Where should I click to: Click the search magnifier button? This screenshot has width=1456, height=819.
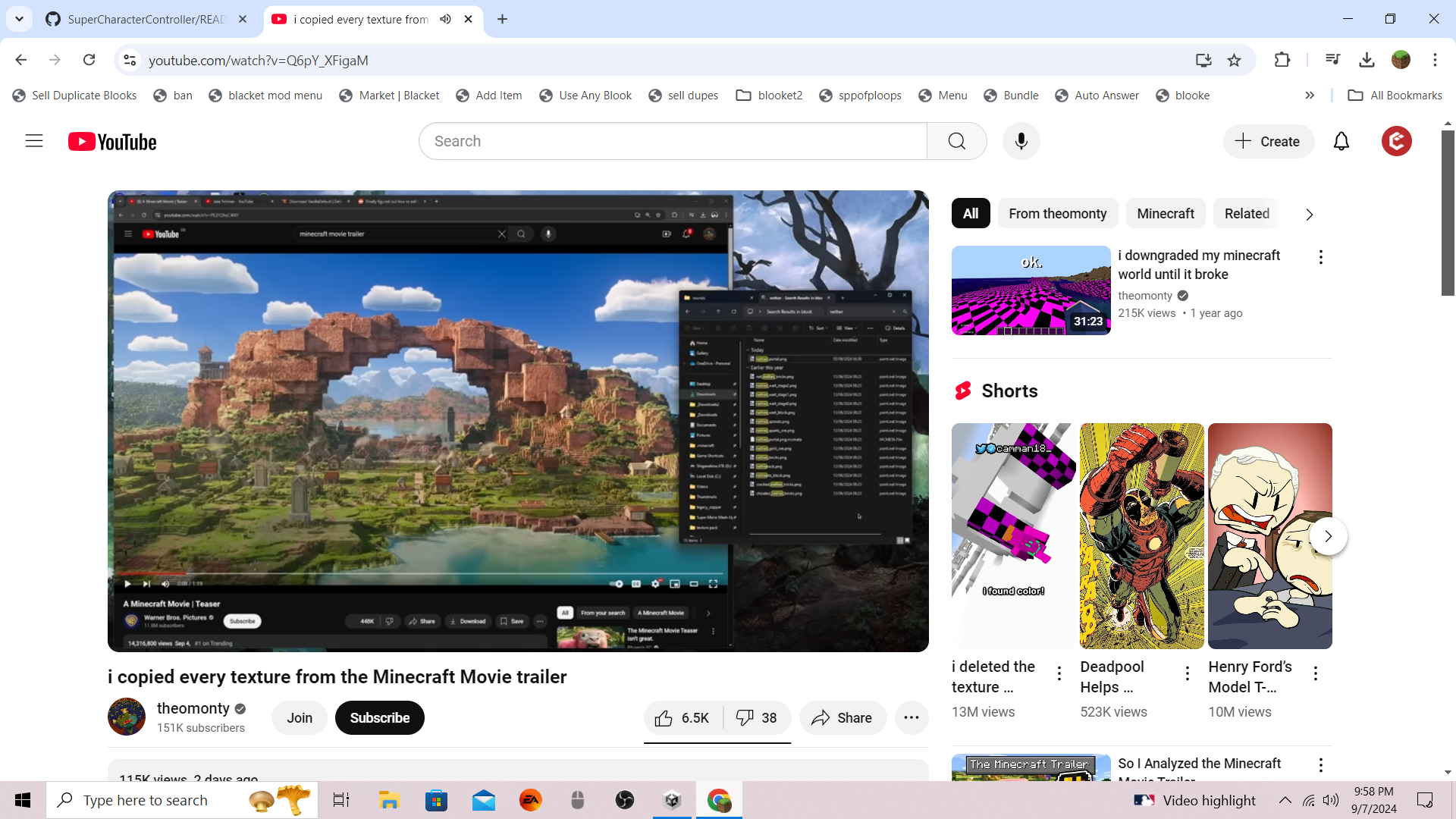pos(956,141)
